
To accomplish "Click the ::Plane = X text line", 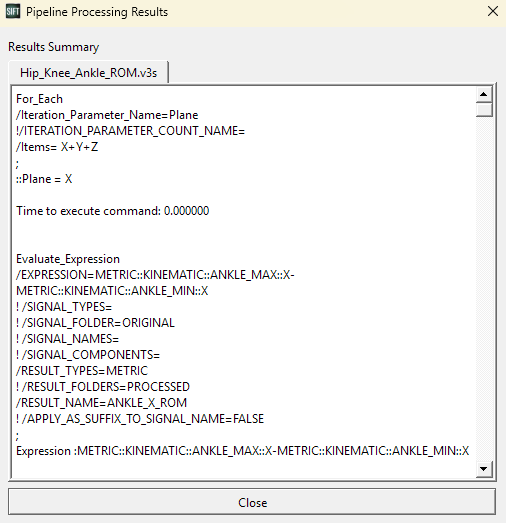I will [44, 179].
